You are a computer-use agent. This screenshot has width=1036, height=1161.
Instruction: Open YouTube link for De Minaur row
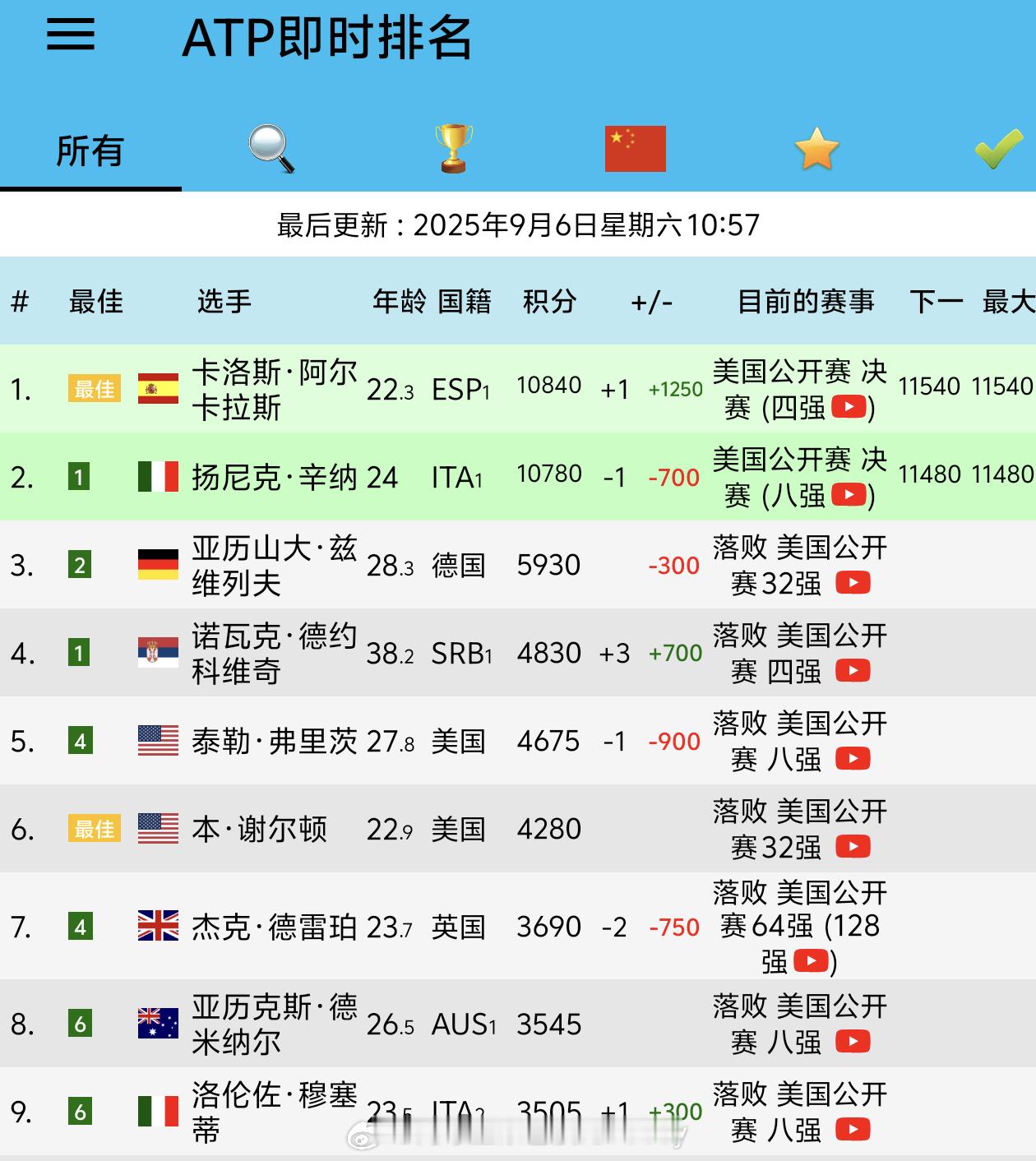pos(853,1042)
